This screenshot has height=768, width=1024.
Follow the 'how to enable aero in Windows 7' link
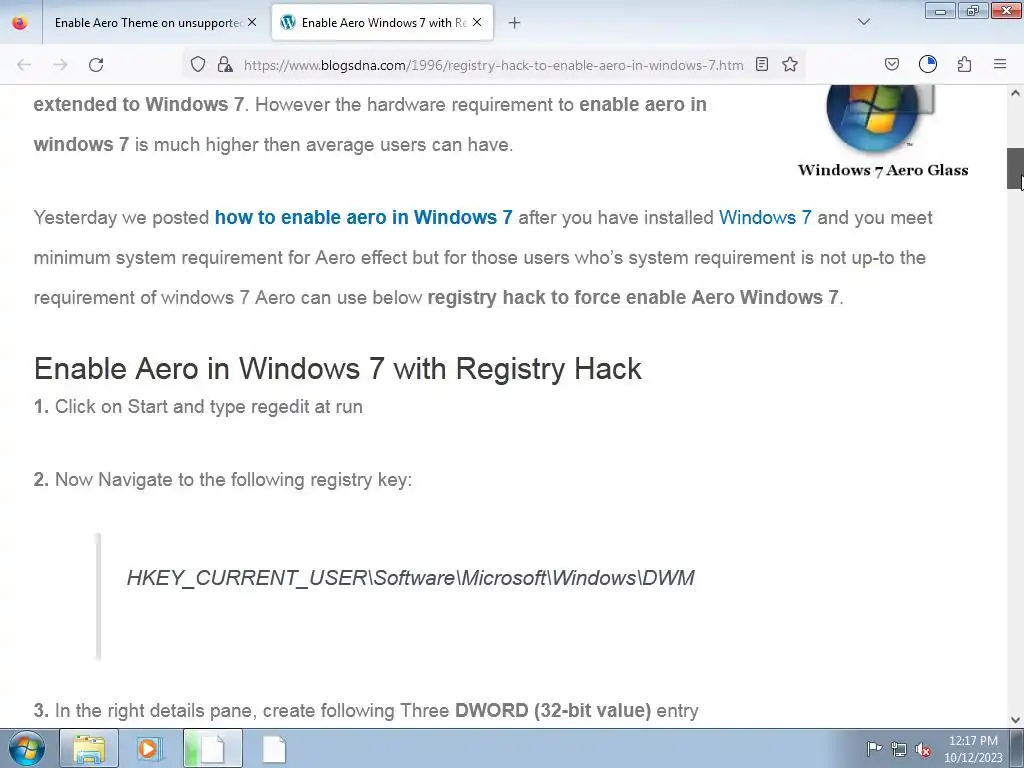click(363, 217)
